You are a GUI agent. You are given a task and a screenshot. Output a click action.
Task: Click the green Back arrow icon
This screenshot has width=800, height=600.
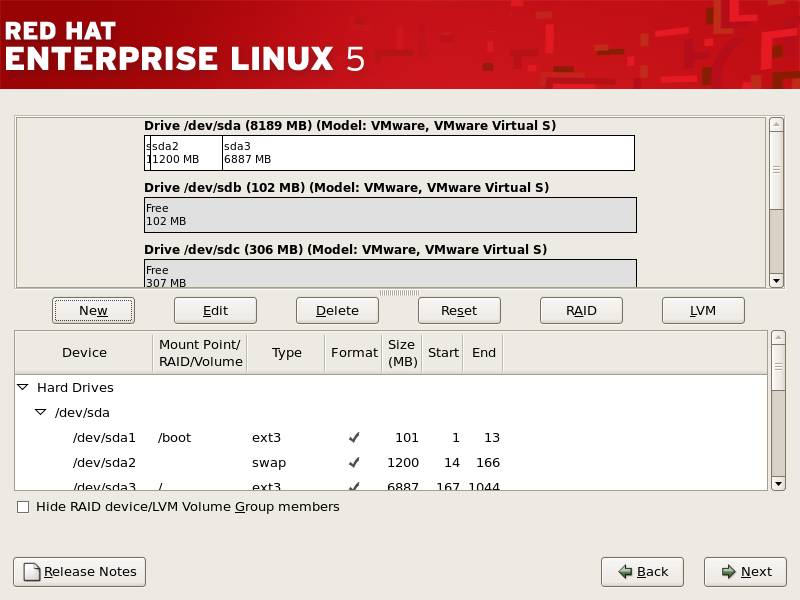[625, 571]
